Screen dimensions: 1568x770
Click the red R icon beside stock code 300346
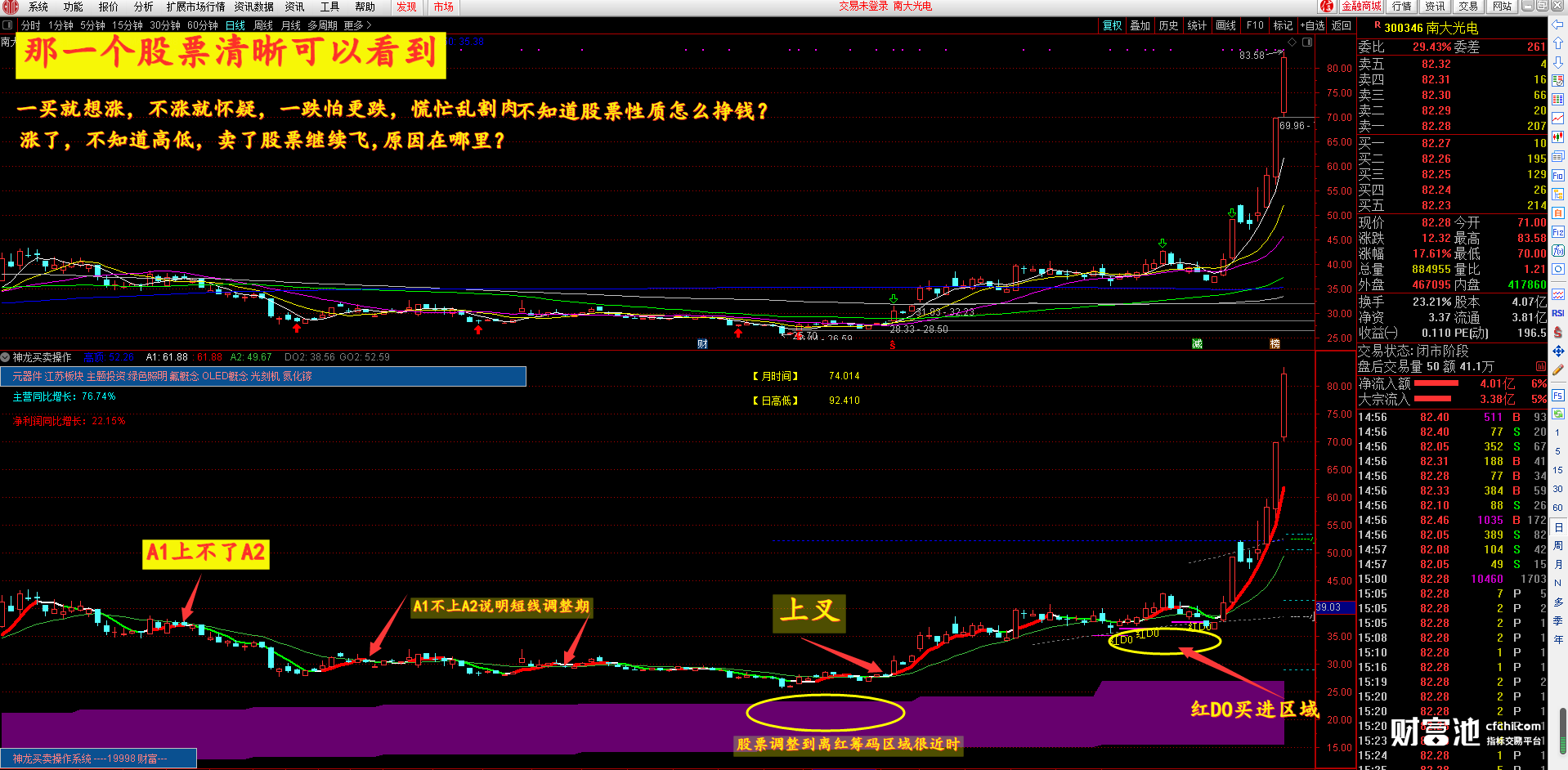pos(1378,26)
